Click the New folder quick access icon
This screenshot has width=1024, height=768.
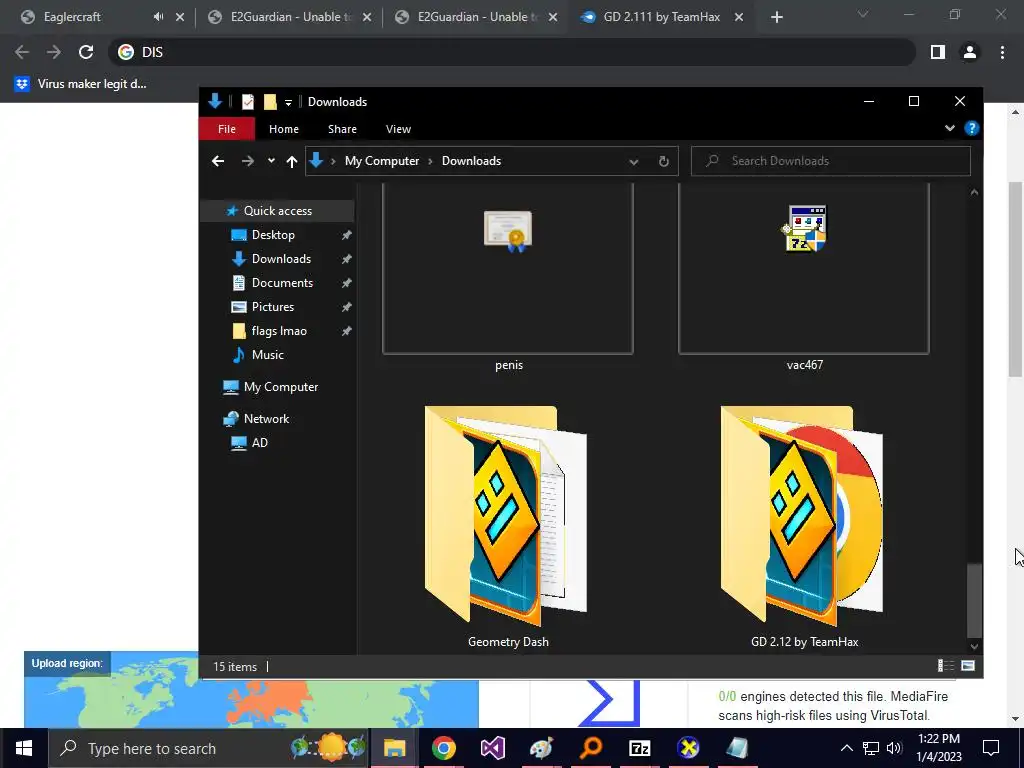[x=270, y=102]
